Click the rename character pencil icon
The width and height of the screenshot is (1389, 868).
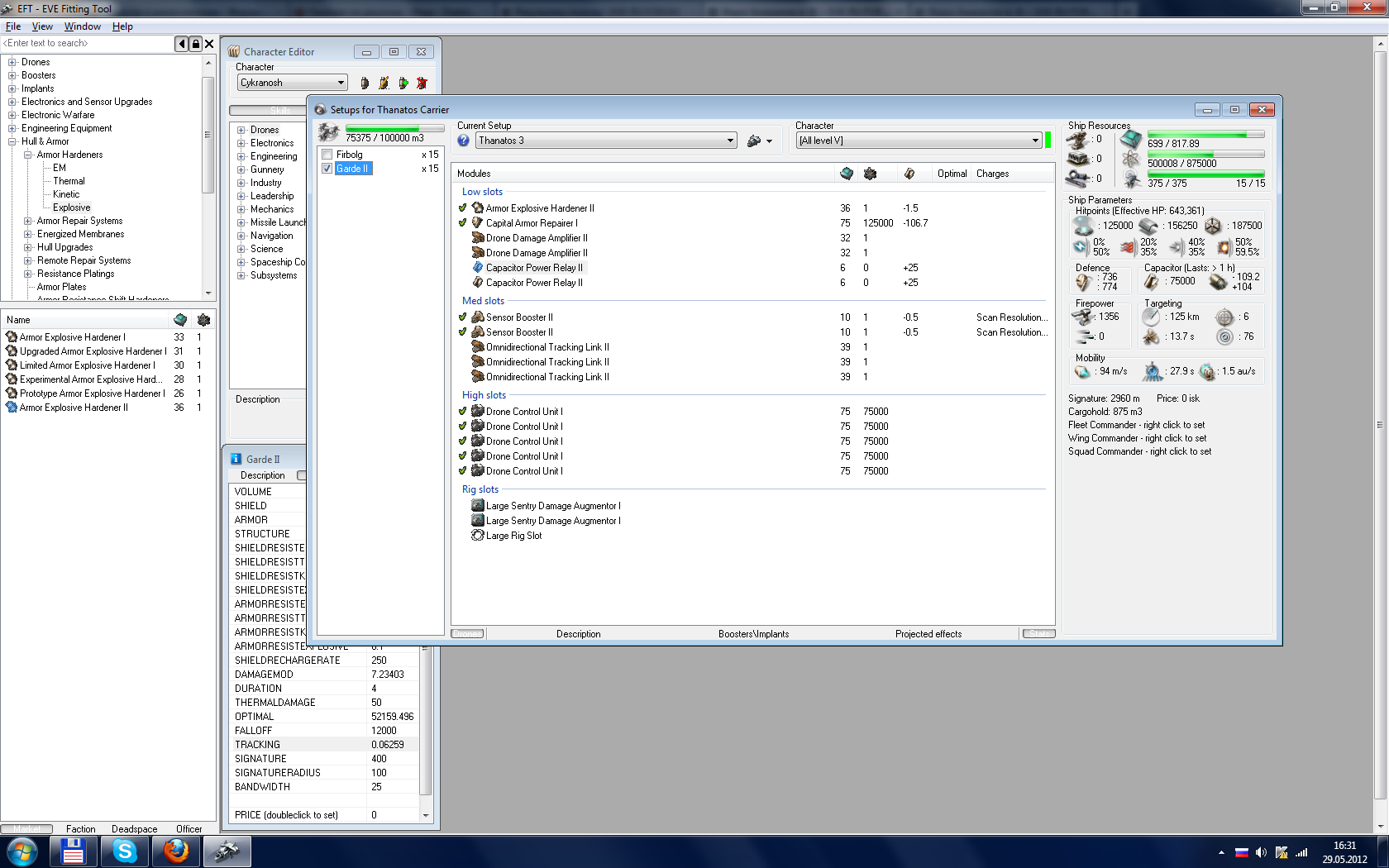pyautogui.click(x=384, y=83)
